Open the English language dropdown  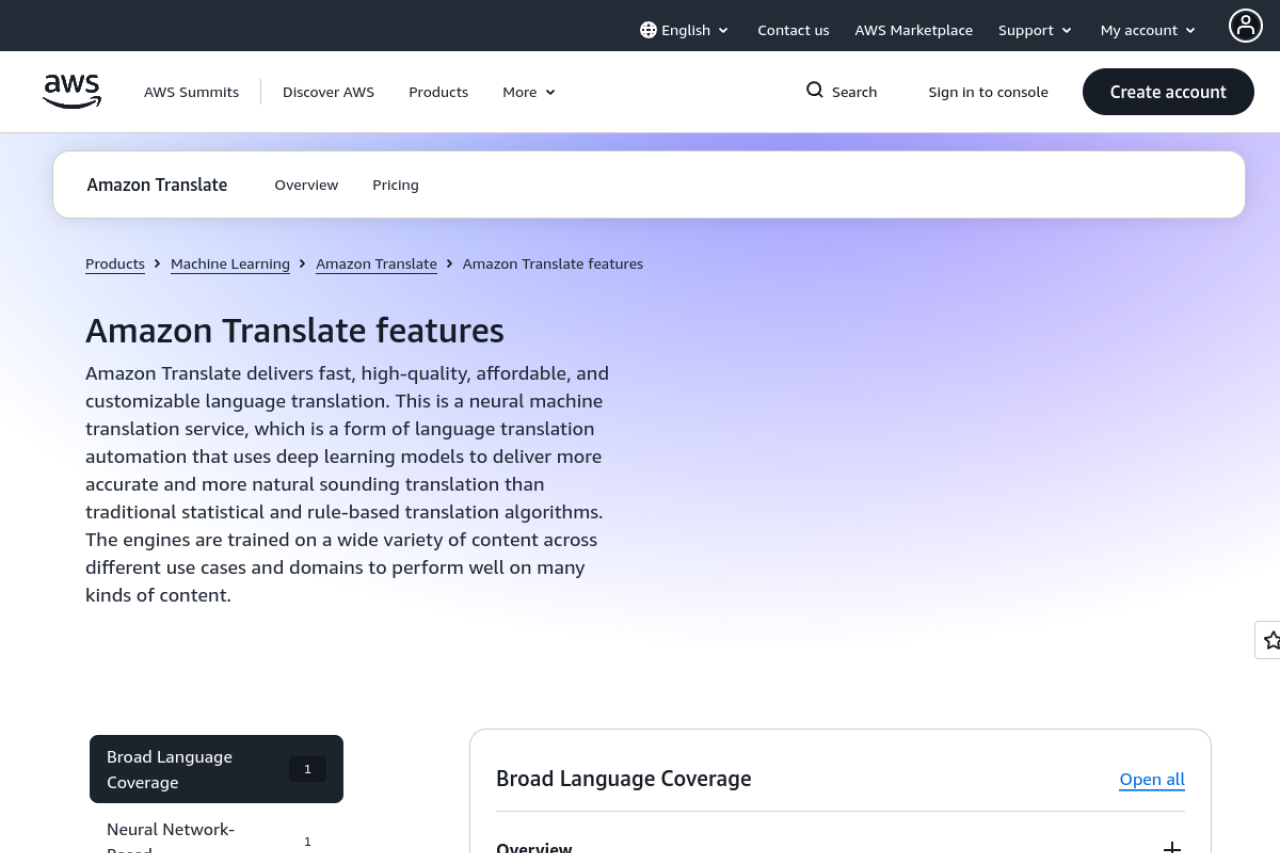point(685,30)
